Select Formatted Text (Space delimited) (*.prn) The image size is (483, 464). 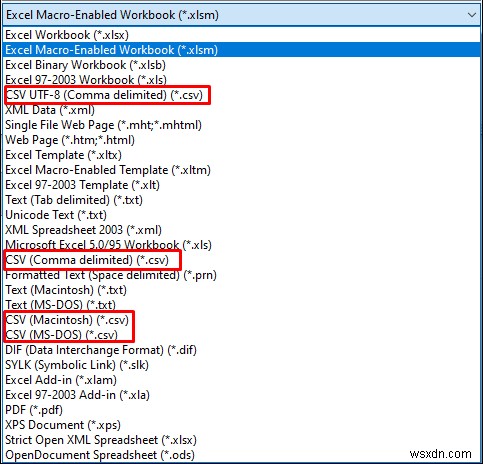pyautogui.click(x=241, y=275)
